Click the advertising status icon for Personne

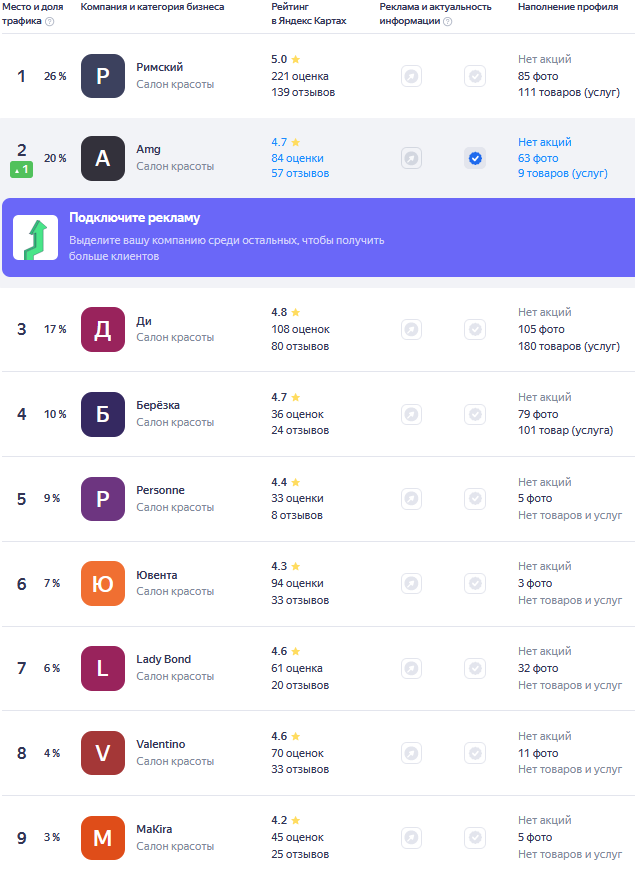(x=411, y=498)
